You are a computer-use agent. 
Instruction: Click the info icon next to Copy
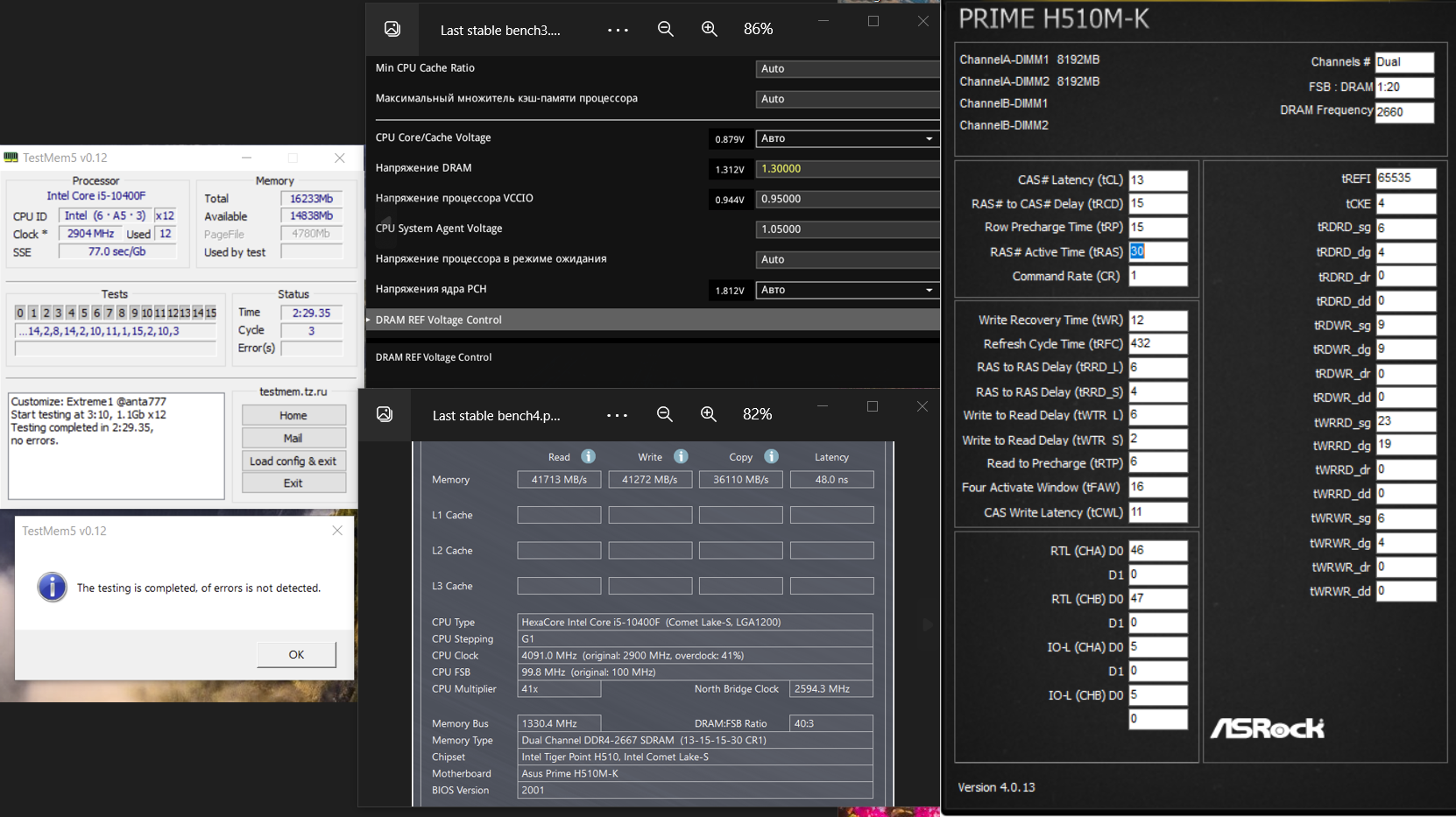(x=771, y=456)
